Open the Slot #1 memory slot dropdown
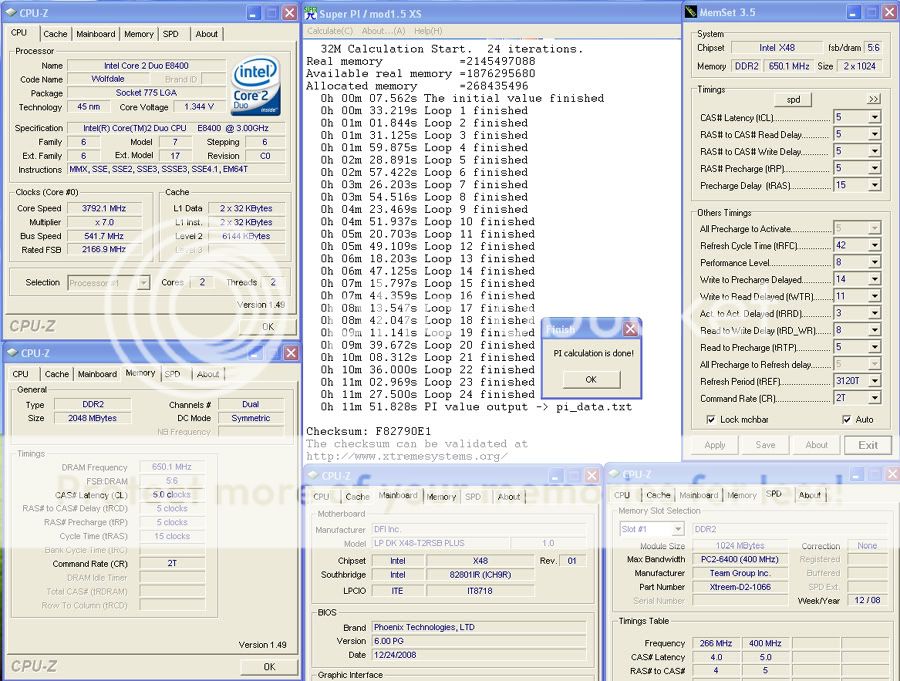900x681 pixels. pyautogui.click(x=678, y=529)
